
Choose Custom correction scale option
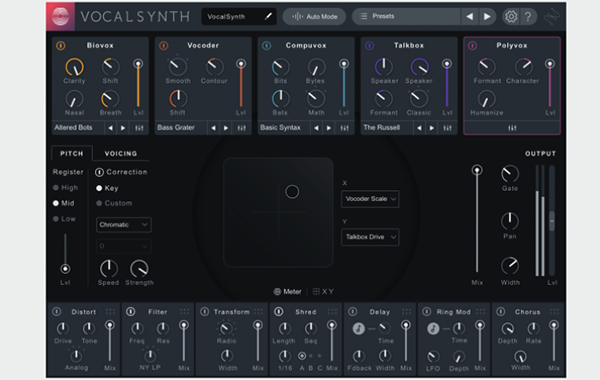tap(114, 203)
